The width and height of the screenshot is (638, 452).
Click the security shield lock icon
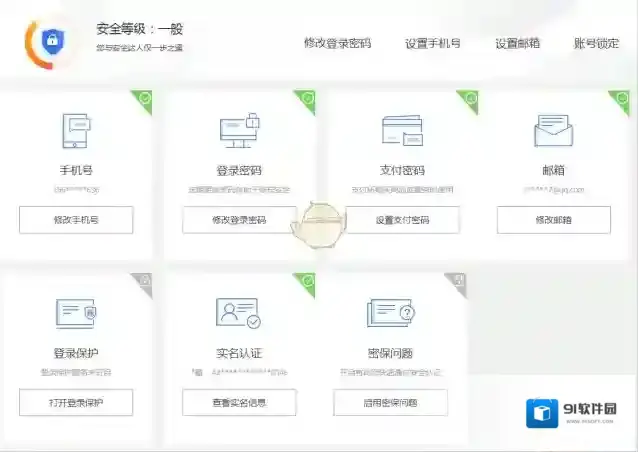[x=51, y=41]
